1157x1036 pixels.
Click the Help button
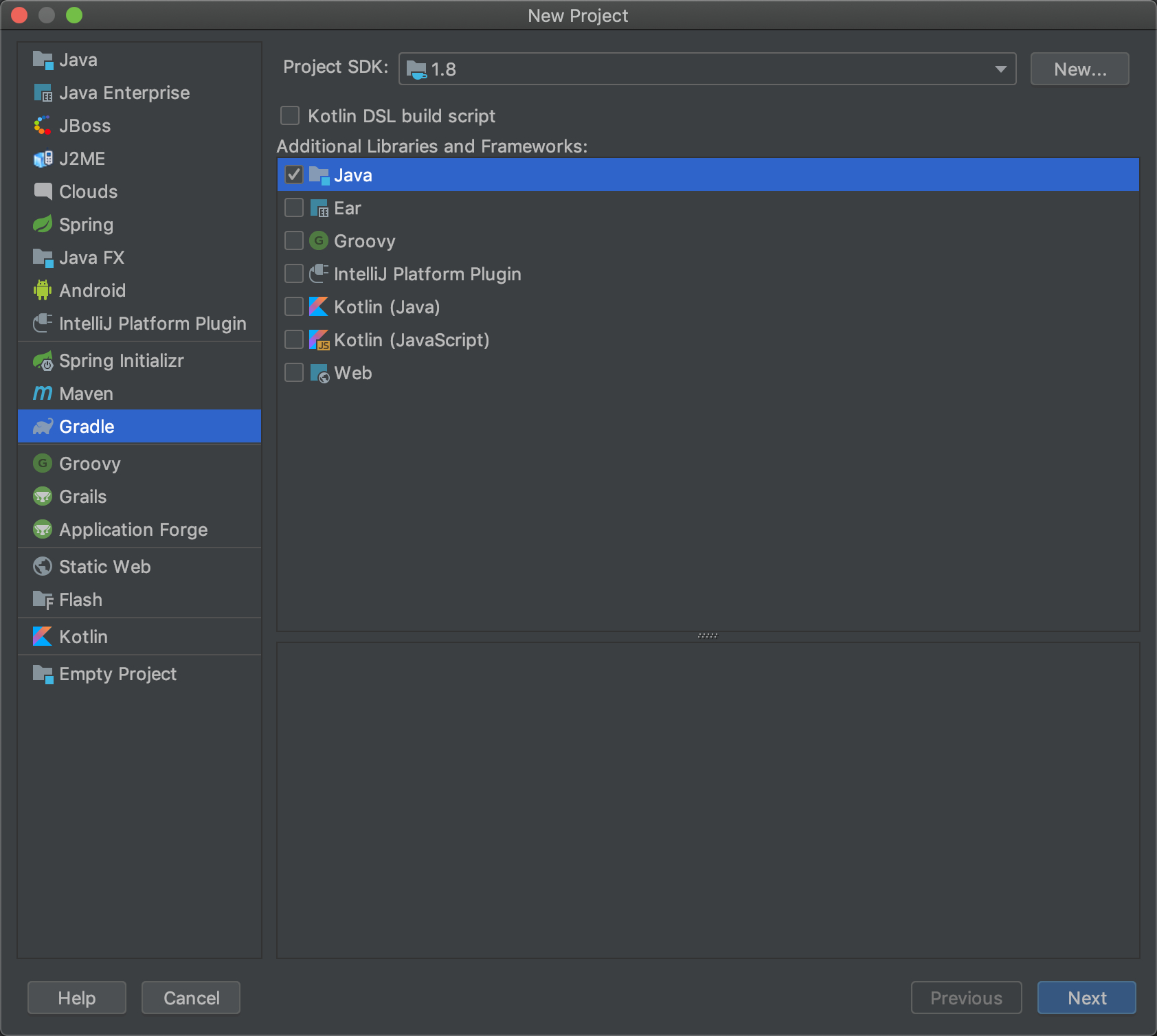(x=77, y=998)
